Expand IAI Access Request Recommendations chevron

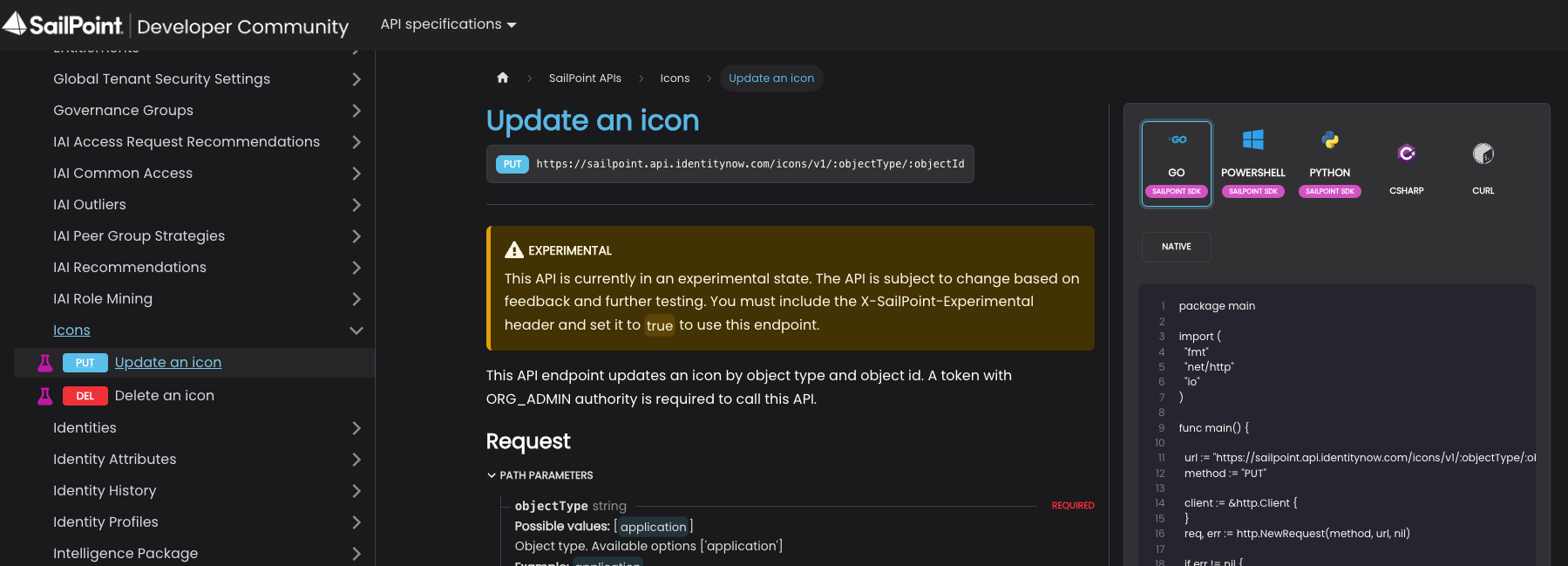click(x=356, y=142)
